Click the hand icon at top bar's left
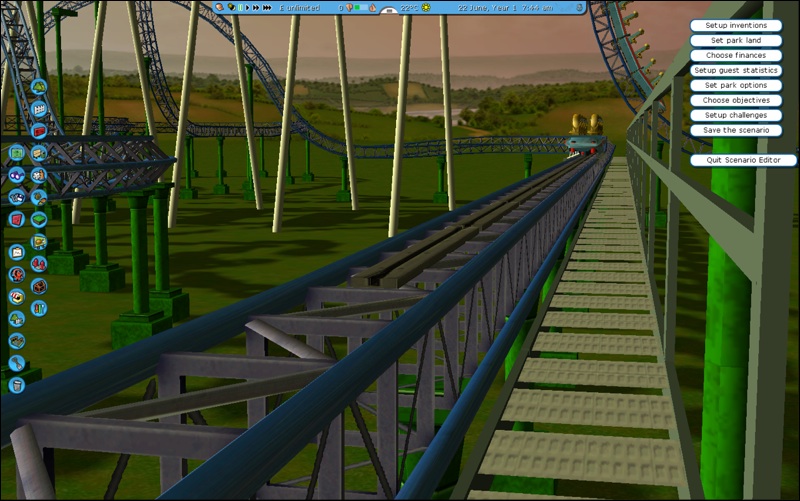 [x=219, y=7]
